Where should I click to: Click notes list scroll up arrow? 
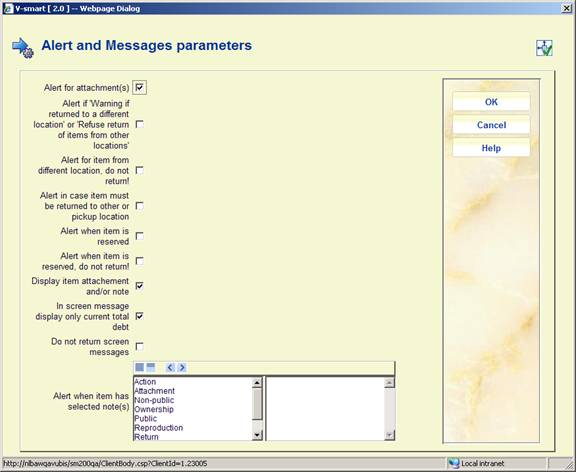(257, 382)
